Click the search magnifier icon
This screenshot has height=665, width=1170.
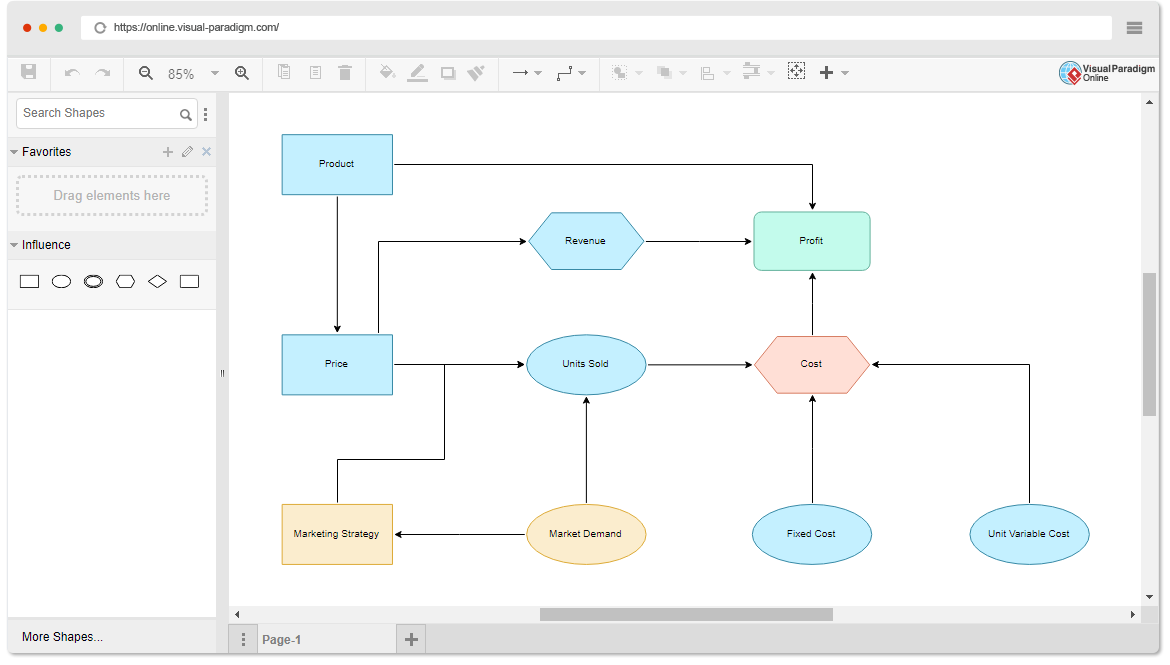186,114
